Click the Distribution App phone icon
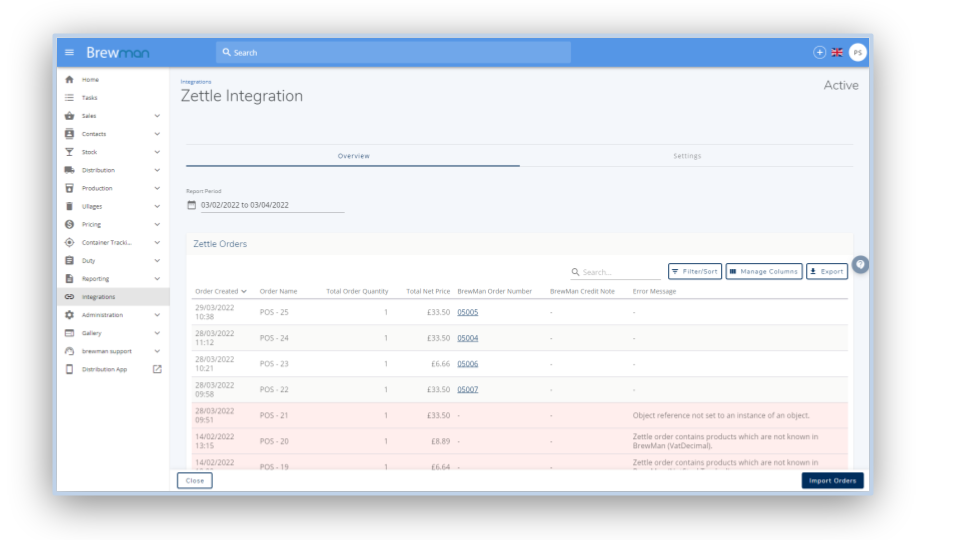Screen dimensions: 960x540 click(x=69, y=369)
